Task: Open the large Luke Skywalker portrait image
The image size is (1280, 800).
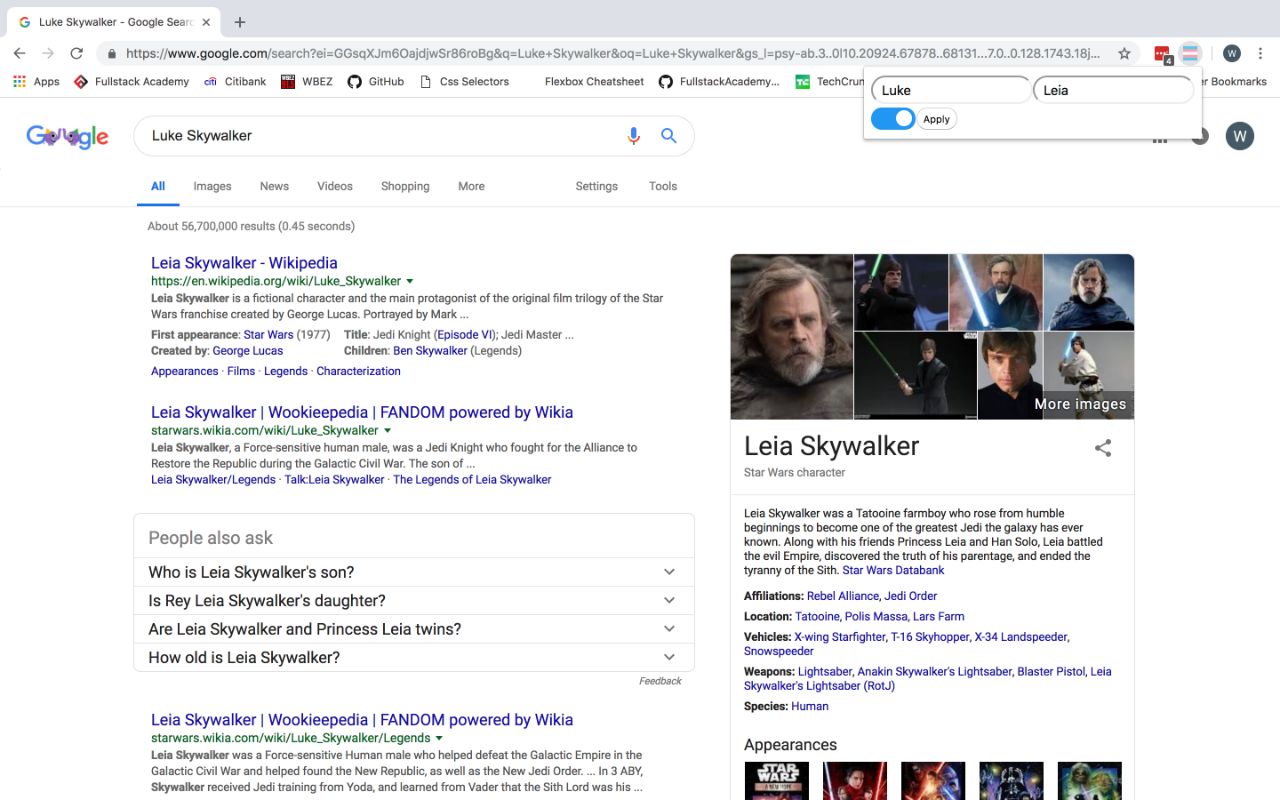Action: 791,336
